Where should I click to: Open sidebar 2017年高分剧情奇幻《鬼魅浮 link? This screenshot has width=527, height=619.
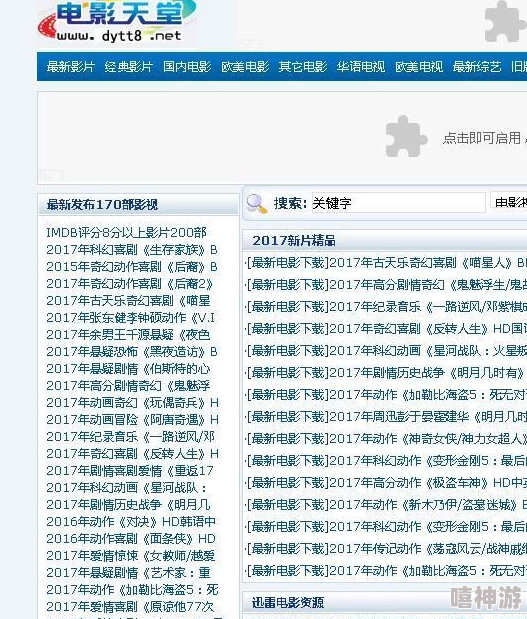128,386
